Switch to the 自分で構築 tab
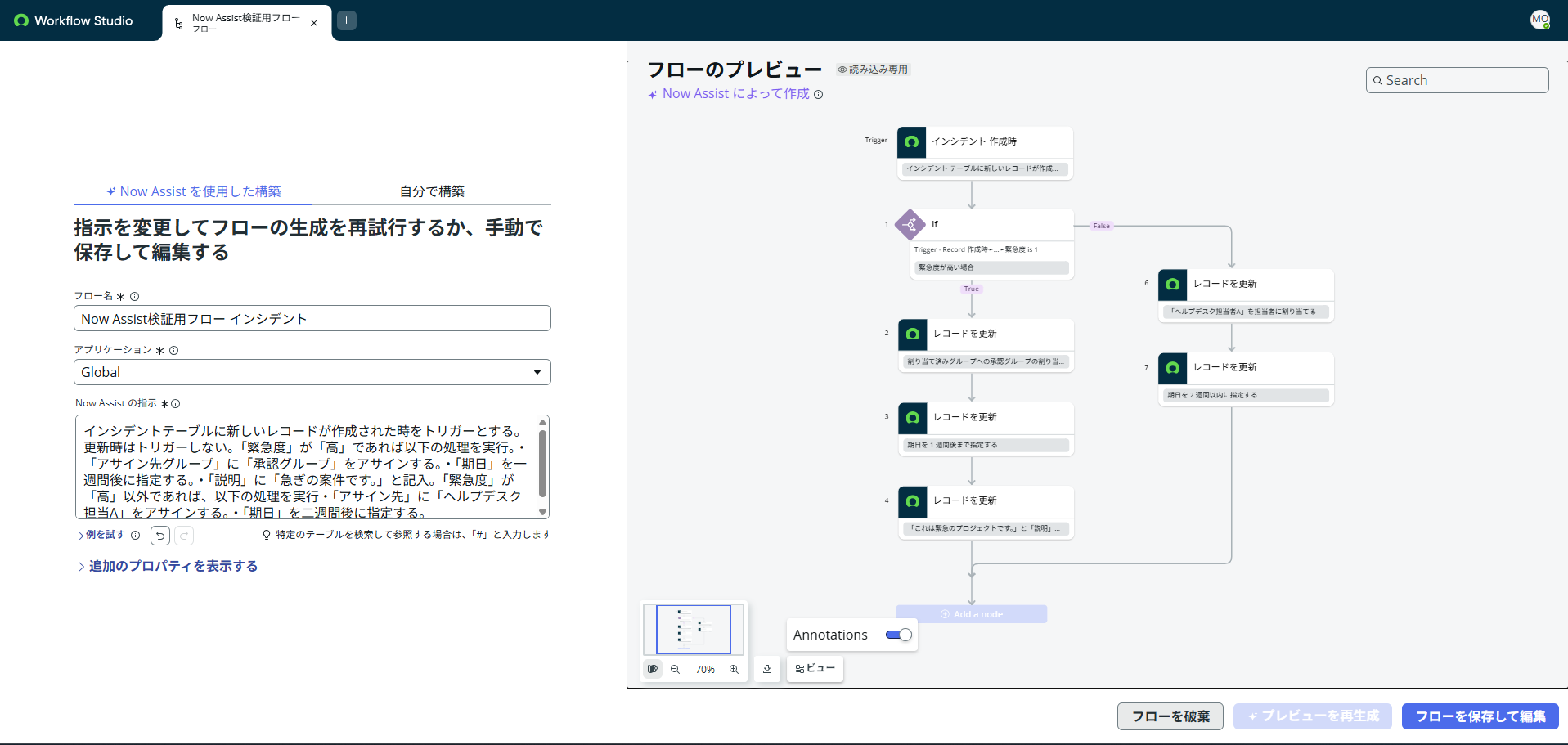The width and height of the screenshot is (1568, 745). 432,191
